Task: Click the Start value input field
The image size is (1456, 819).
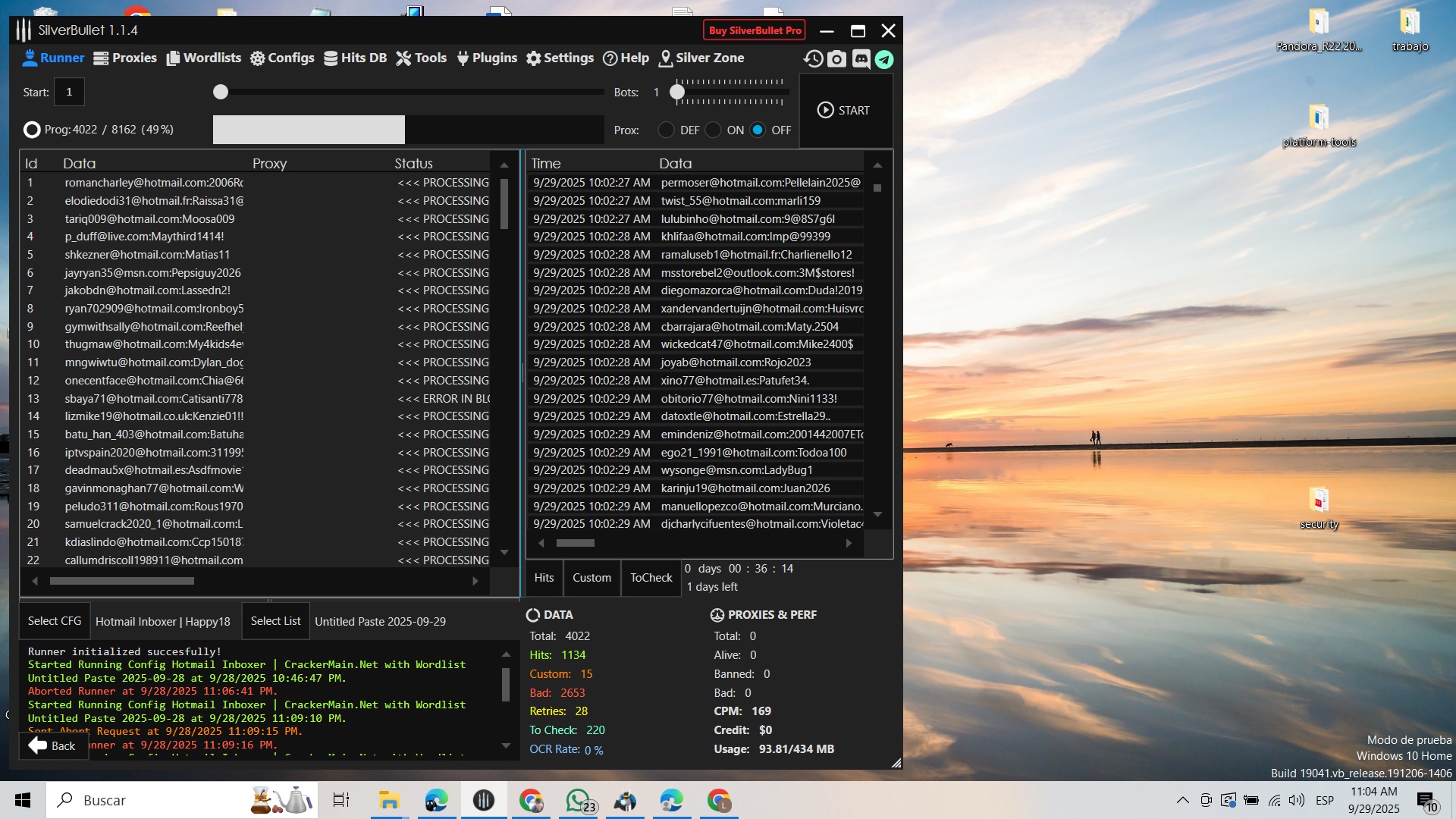Action: click(69, 92)
